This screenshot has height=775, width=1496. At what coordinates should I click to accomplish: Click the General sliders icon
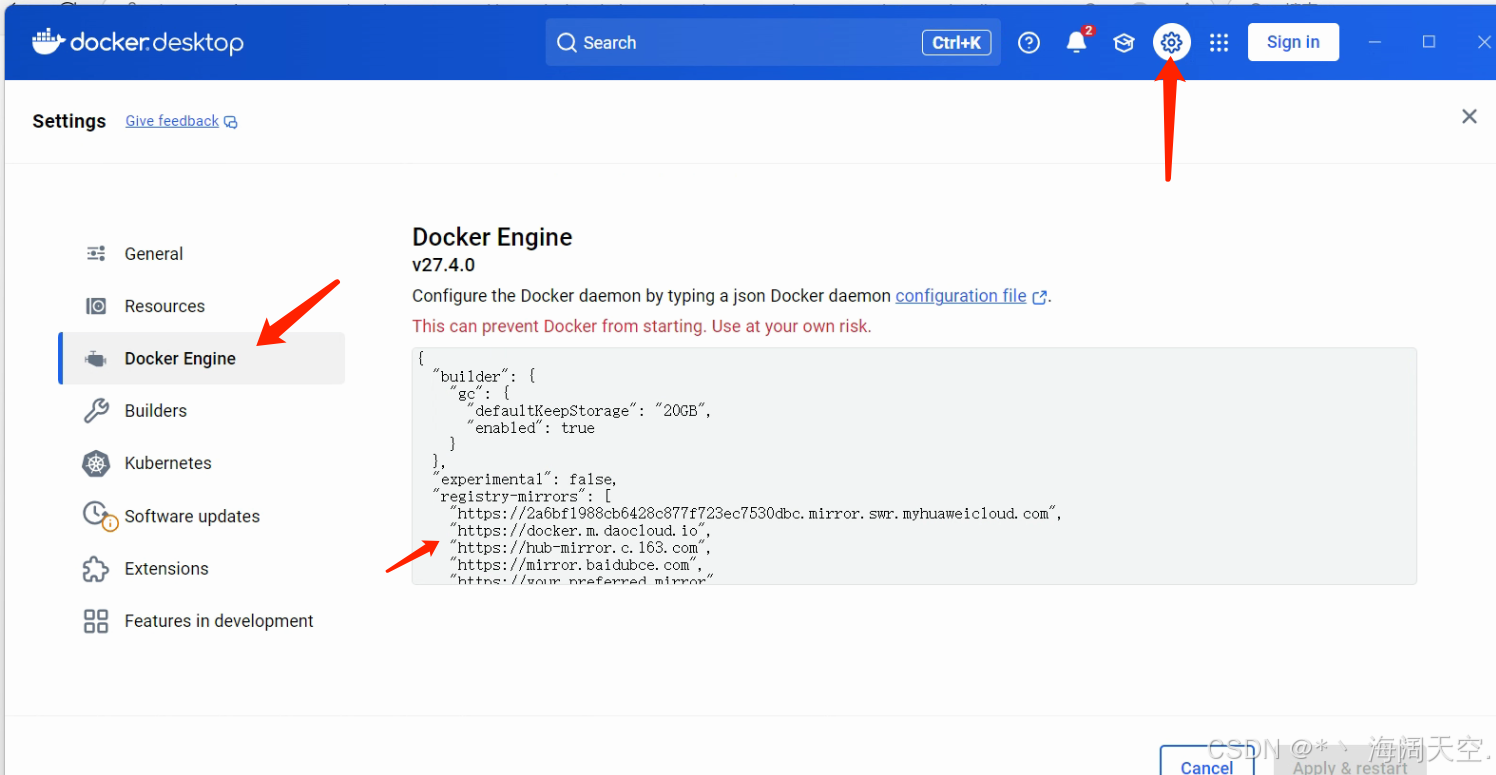click(x=96, y=254)
